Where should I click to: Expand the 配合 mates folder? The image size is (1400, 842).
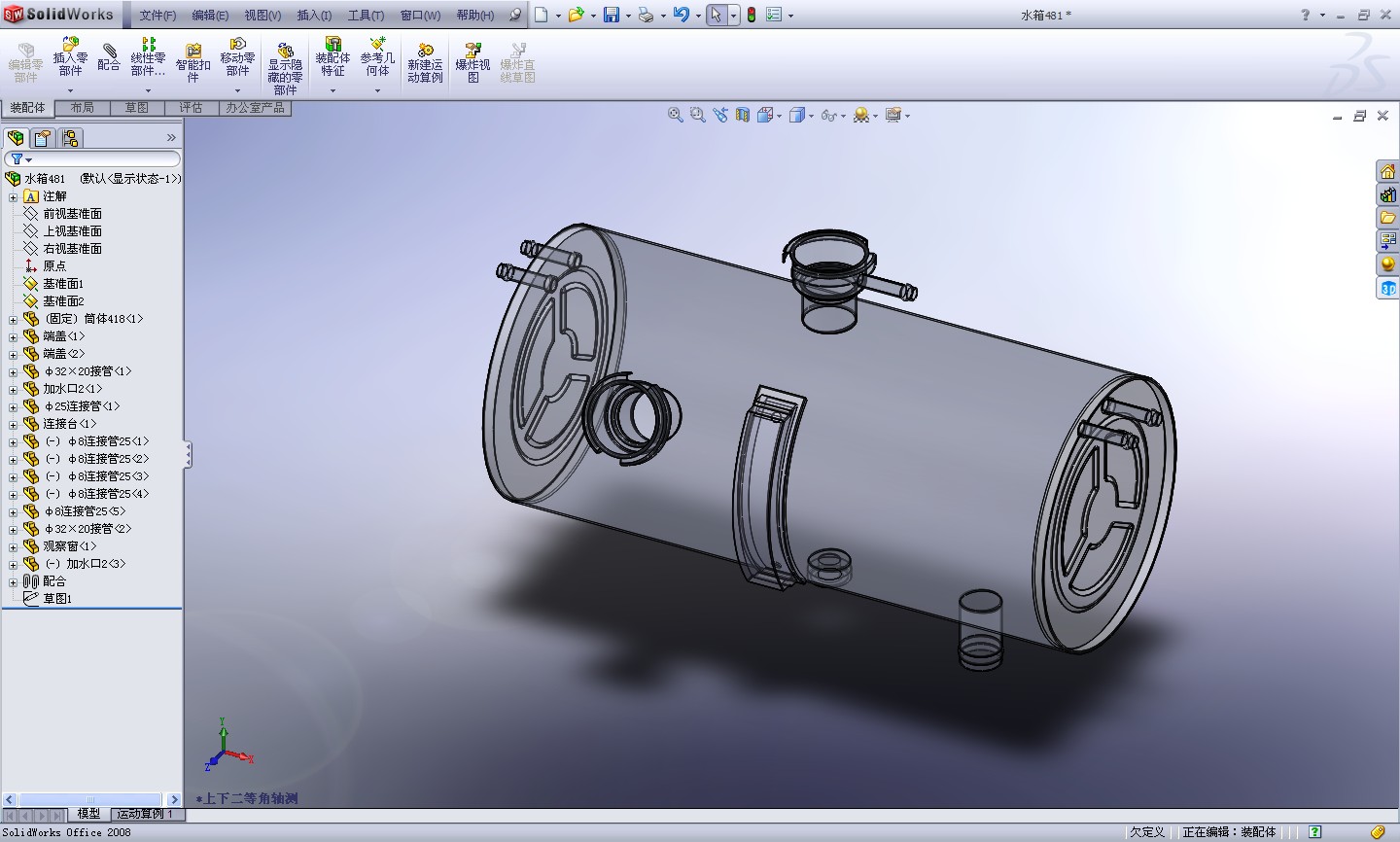[x=14, y=581]
